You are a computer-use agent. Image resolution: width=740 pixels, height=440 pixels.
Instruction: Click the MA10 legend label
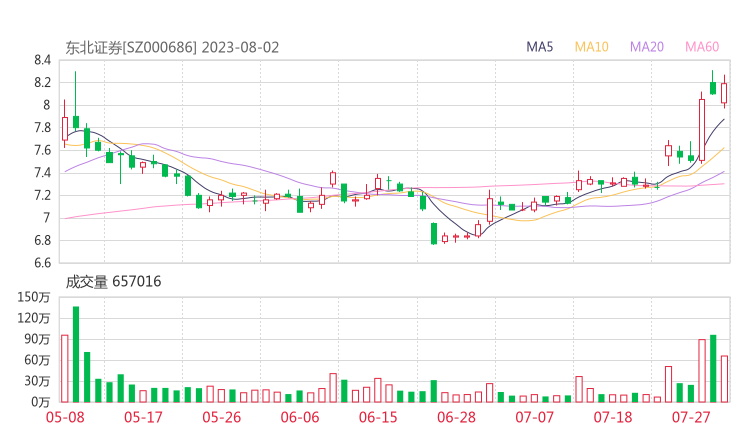coord(591,47)
